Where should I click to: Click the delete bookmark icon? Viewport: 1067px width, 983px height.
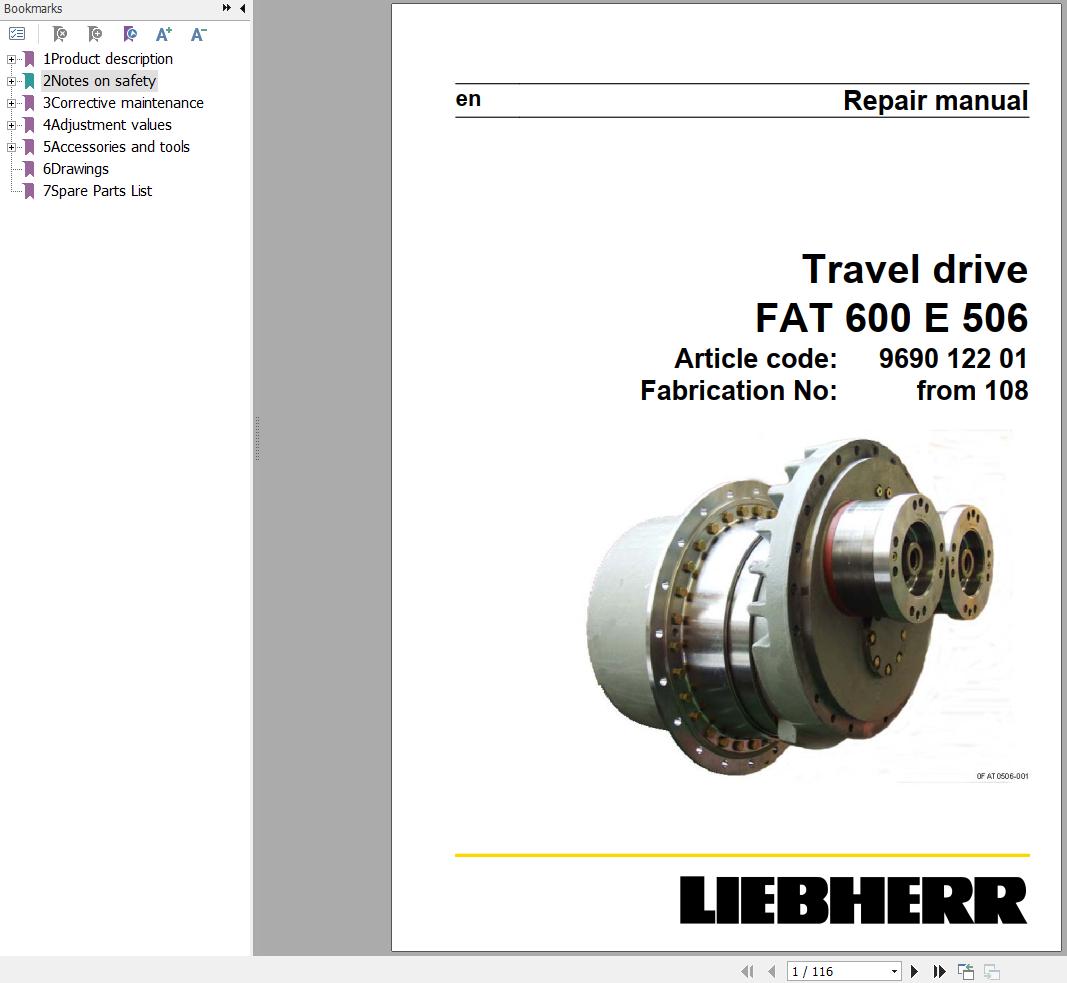pyautogui.click(x=60, y=33)
